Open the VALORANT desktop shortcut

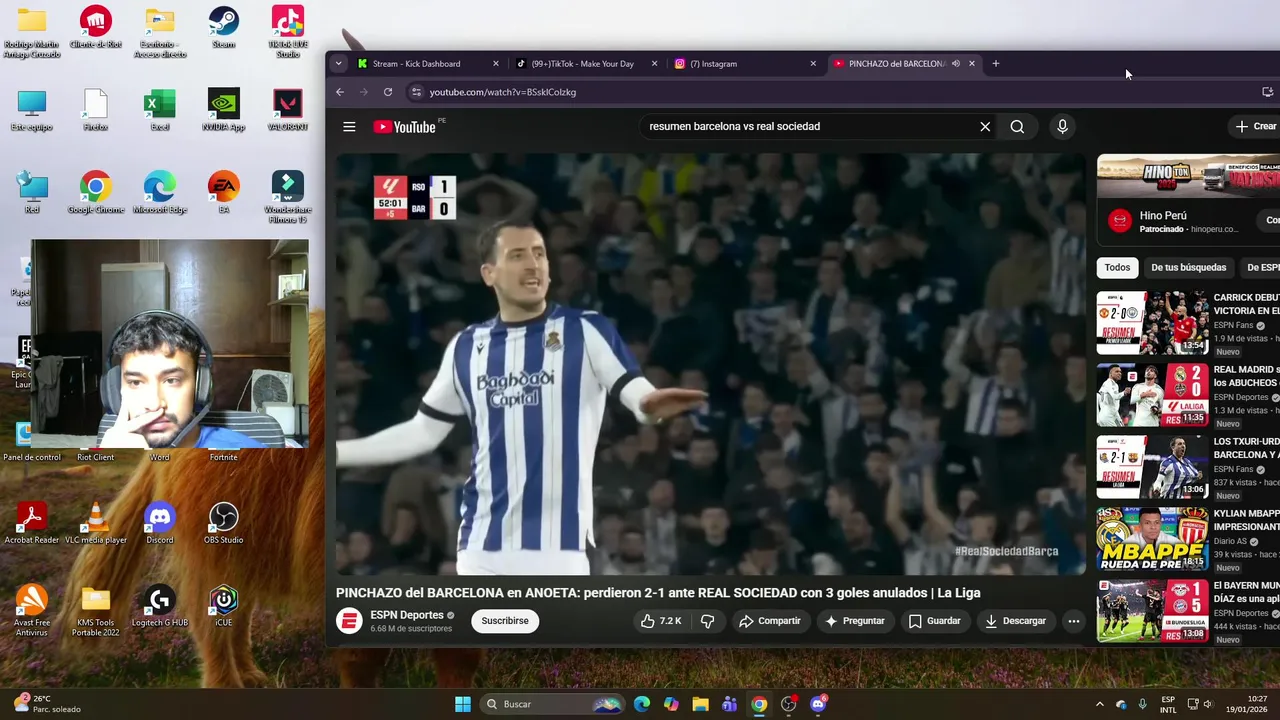288,110
